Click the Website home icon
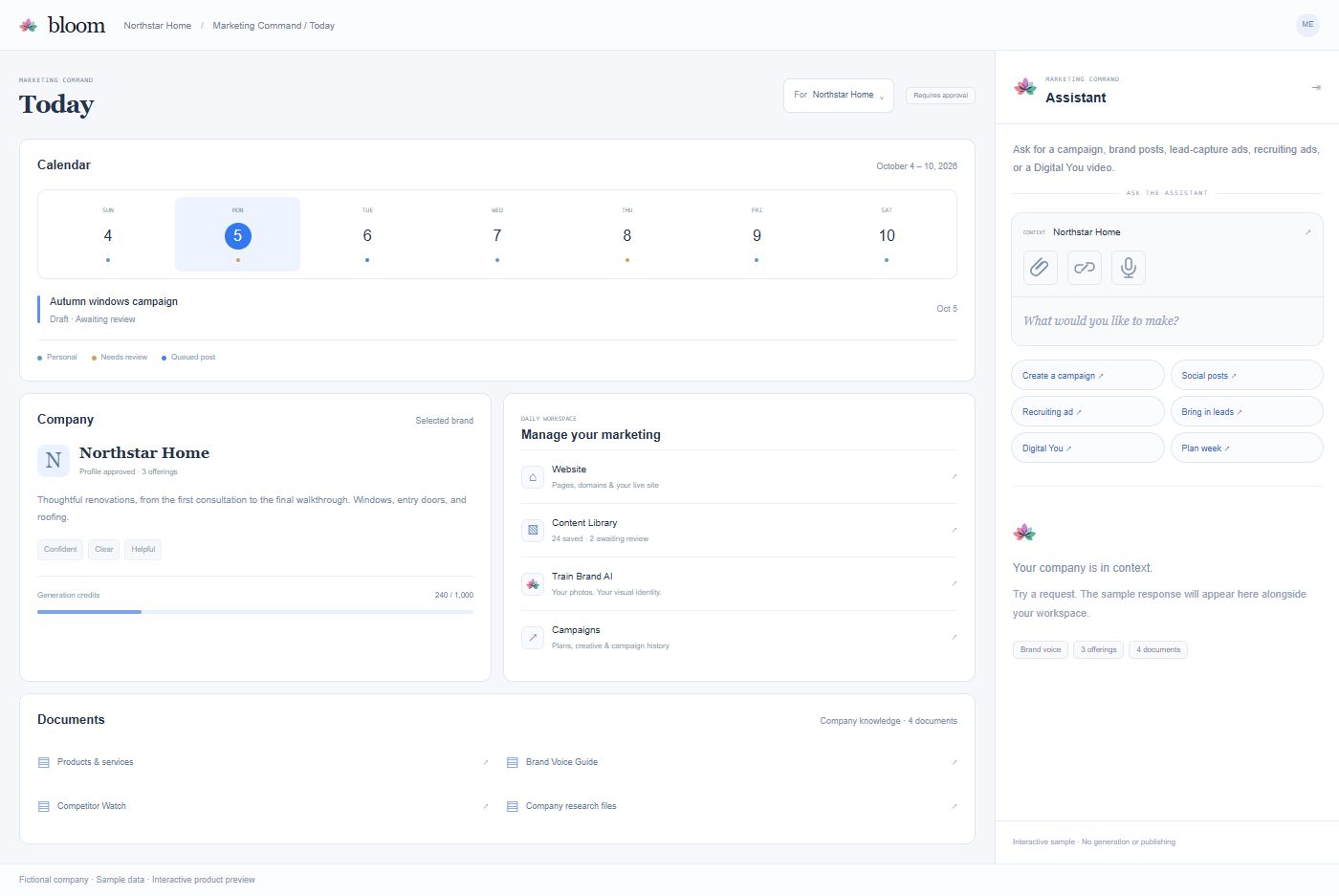 (x=533, y=476)
